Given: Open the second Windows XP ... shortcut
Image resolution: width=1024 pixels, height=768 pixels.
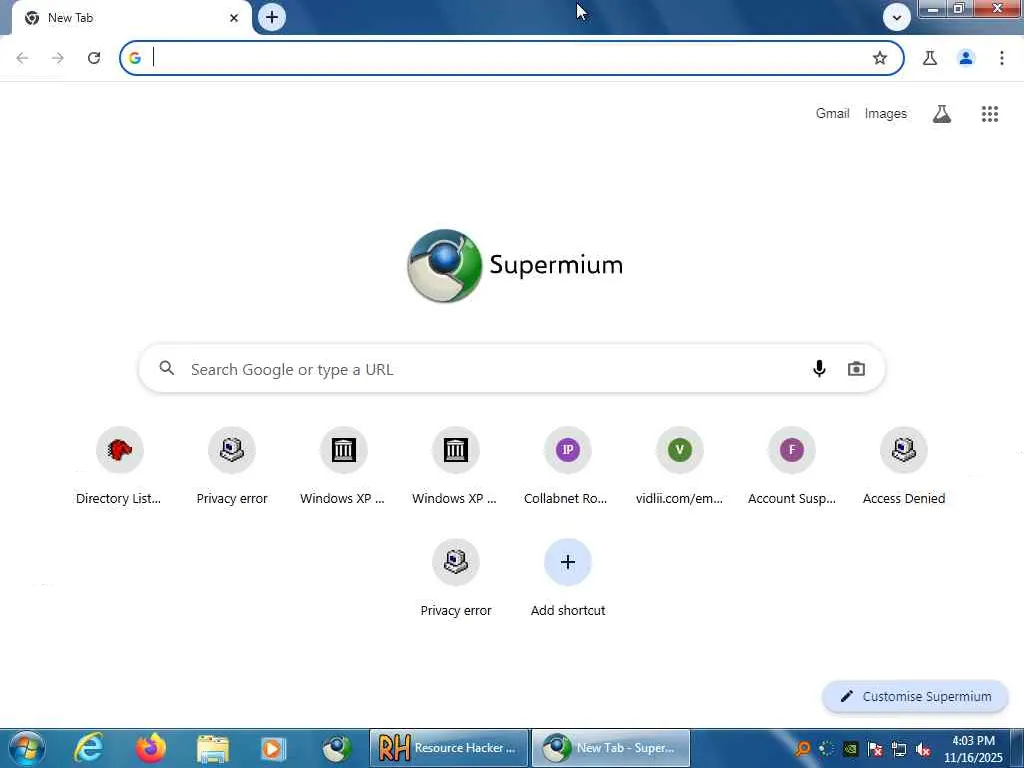Looking at the screenshot, I should tap(456, 466).
